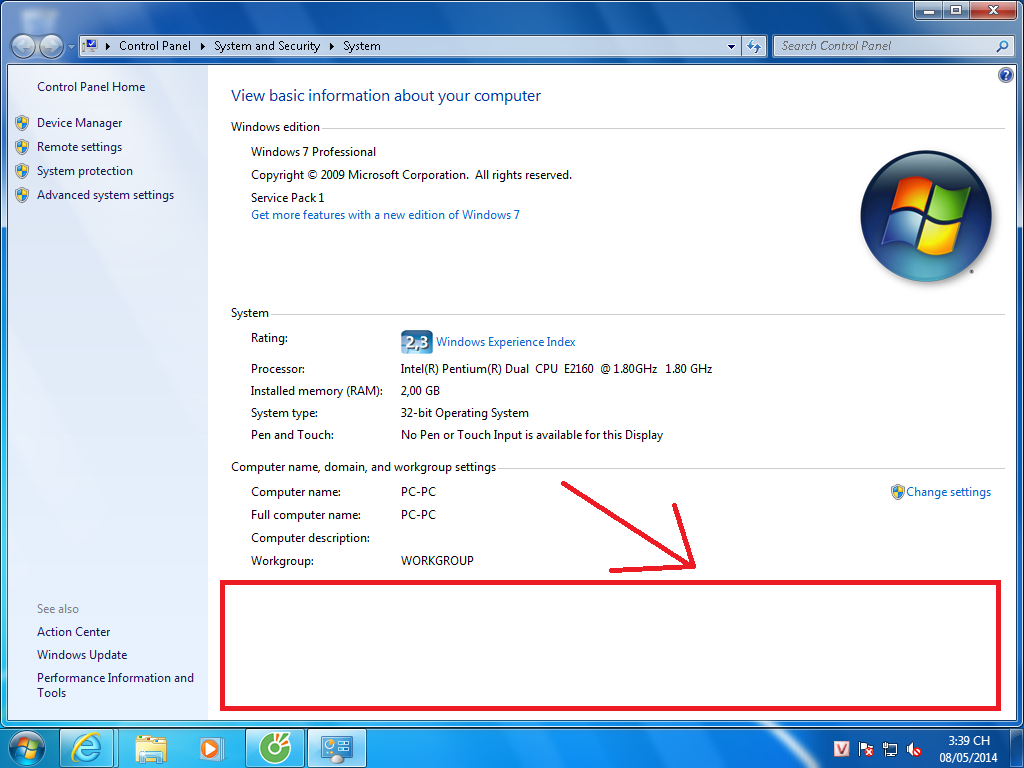Click Windows 7 Professional text
Image resolution: width=1024 pixels, height=768 pixels.
(313, 152)
